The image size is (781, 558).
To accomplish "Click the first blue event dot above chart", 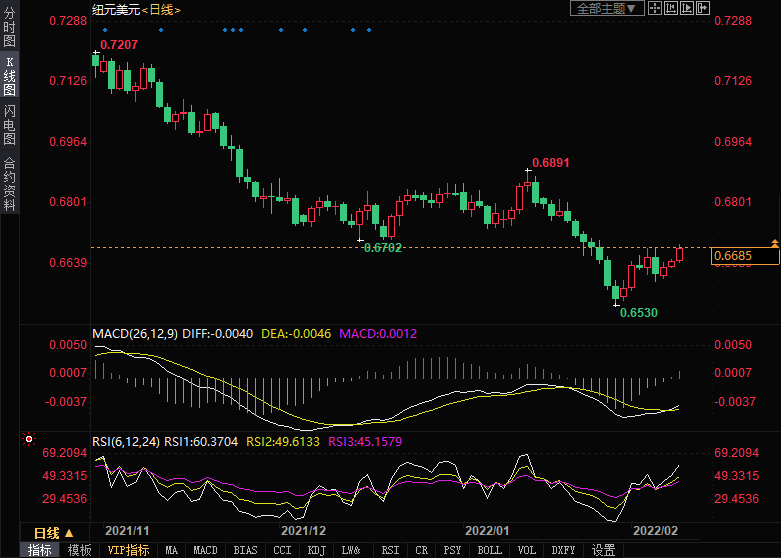I will click(105, 29).
